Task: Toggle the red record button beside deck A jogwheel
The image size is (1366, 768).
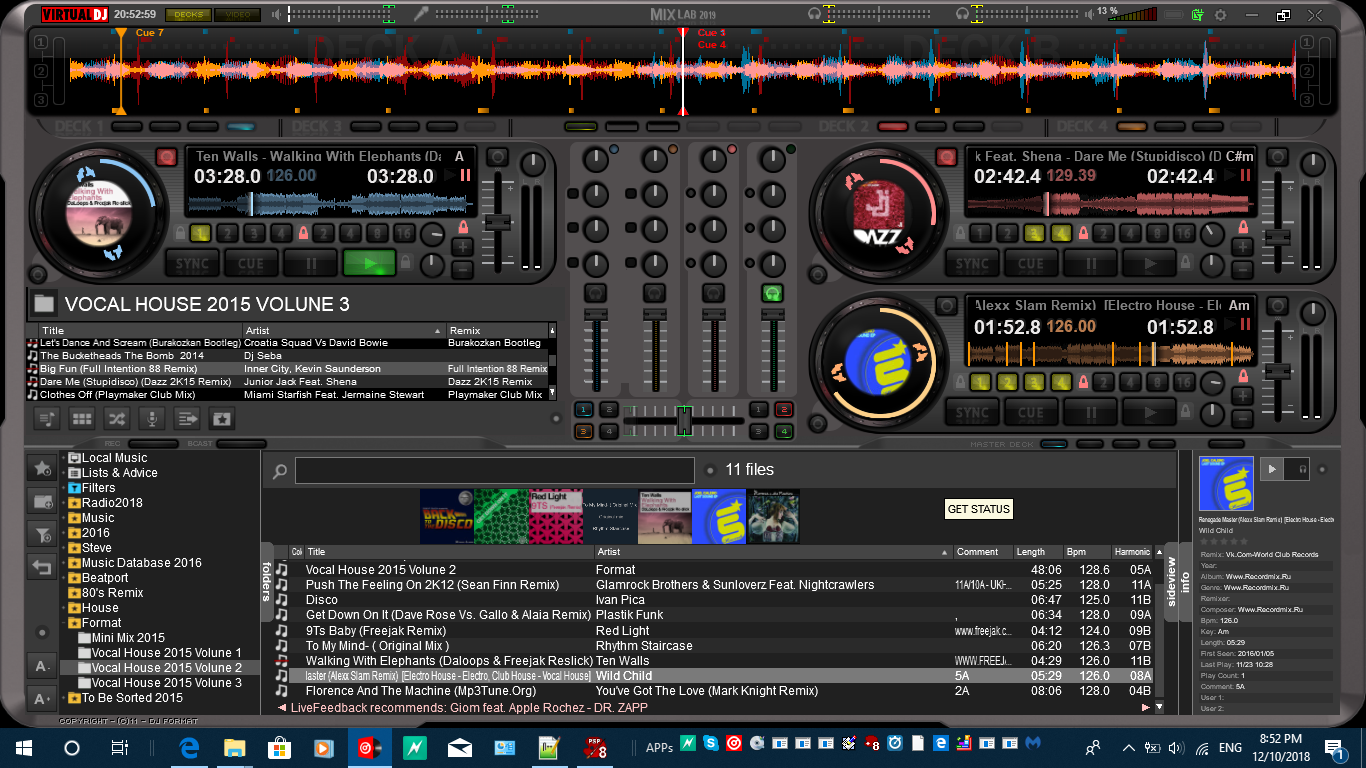Action: (x=167, y=157)
